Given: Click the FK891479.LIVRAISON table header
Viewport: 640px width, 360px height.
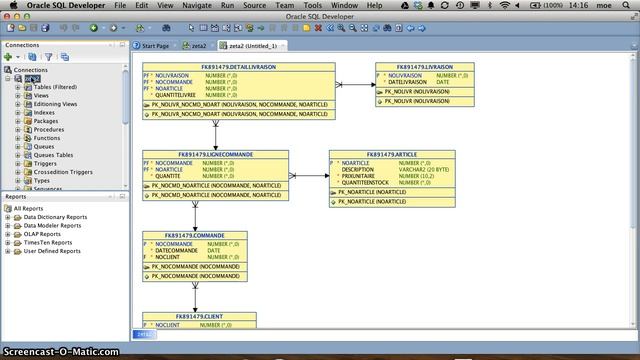Looking at the screenshot, I should (x=425, y=67).
